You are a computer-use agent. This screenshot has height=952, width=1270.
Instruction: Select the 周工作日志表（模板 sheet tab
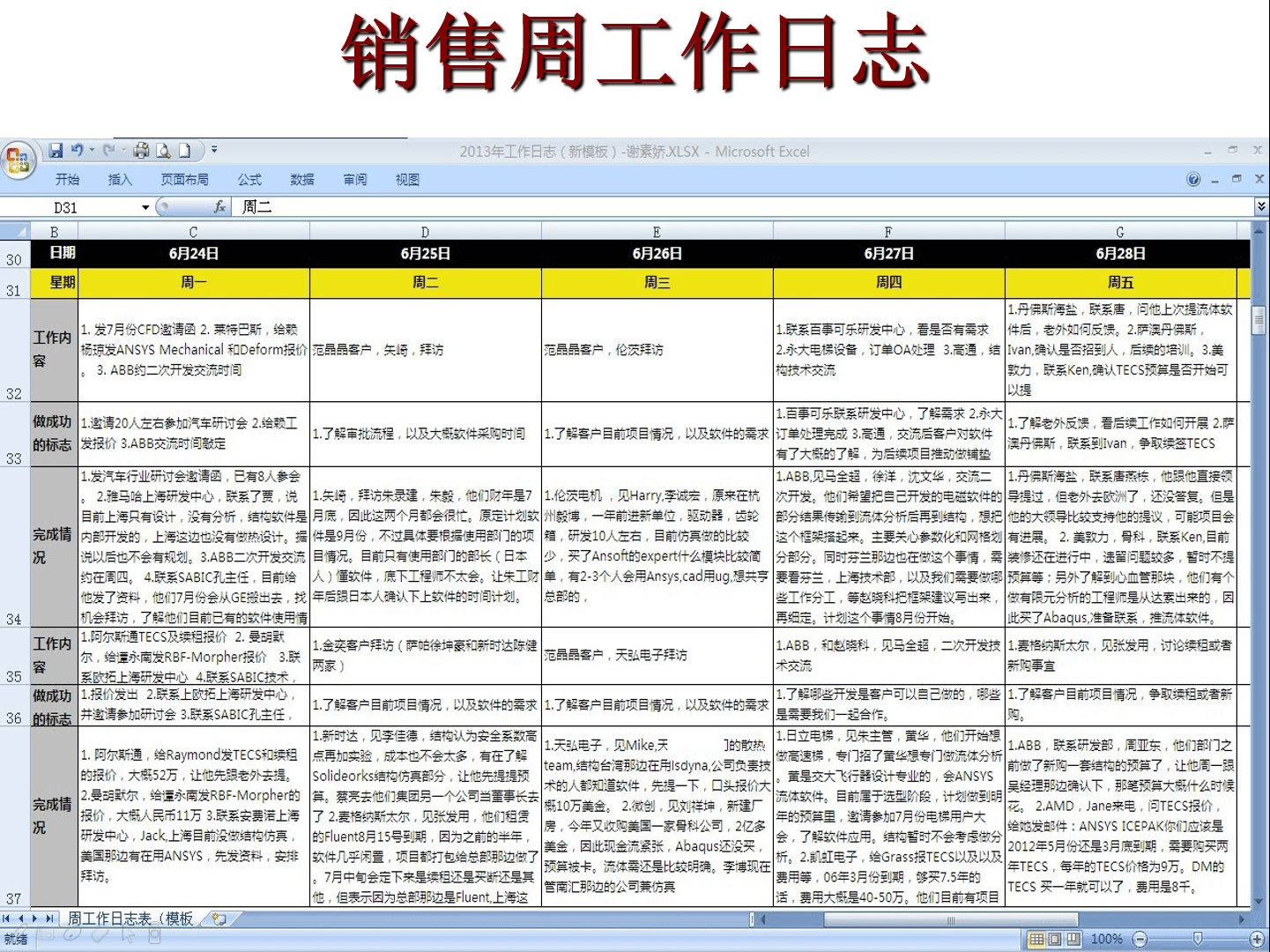click(x=130, y=919)
